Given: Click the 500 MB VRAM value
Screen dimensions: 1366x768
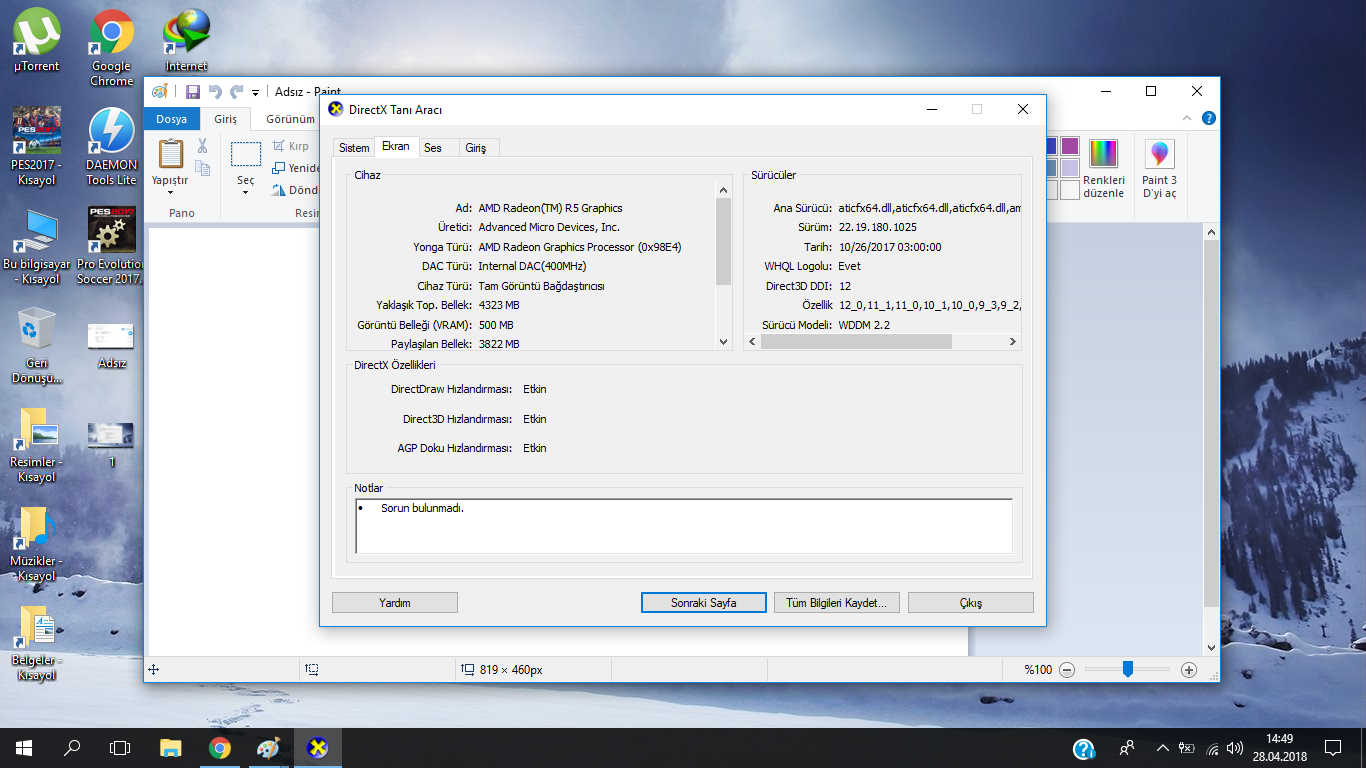Looking at the screenshot, I should 496,325.
